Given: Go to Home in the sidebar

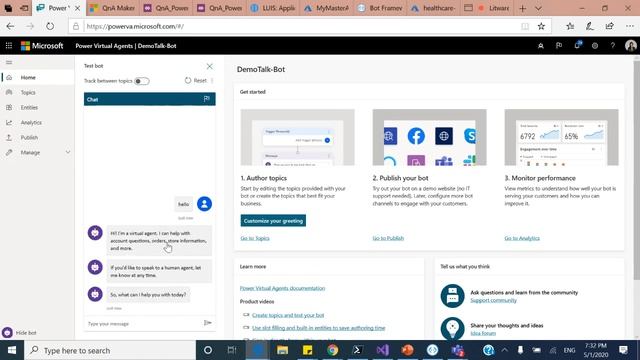Looking at the screenshot, I should [28, 78].
